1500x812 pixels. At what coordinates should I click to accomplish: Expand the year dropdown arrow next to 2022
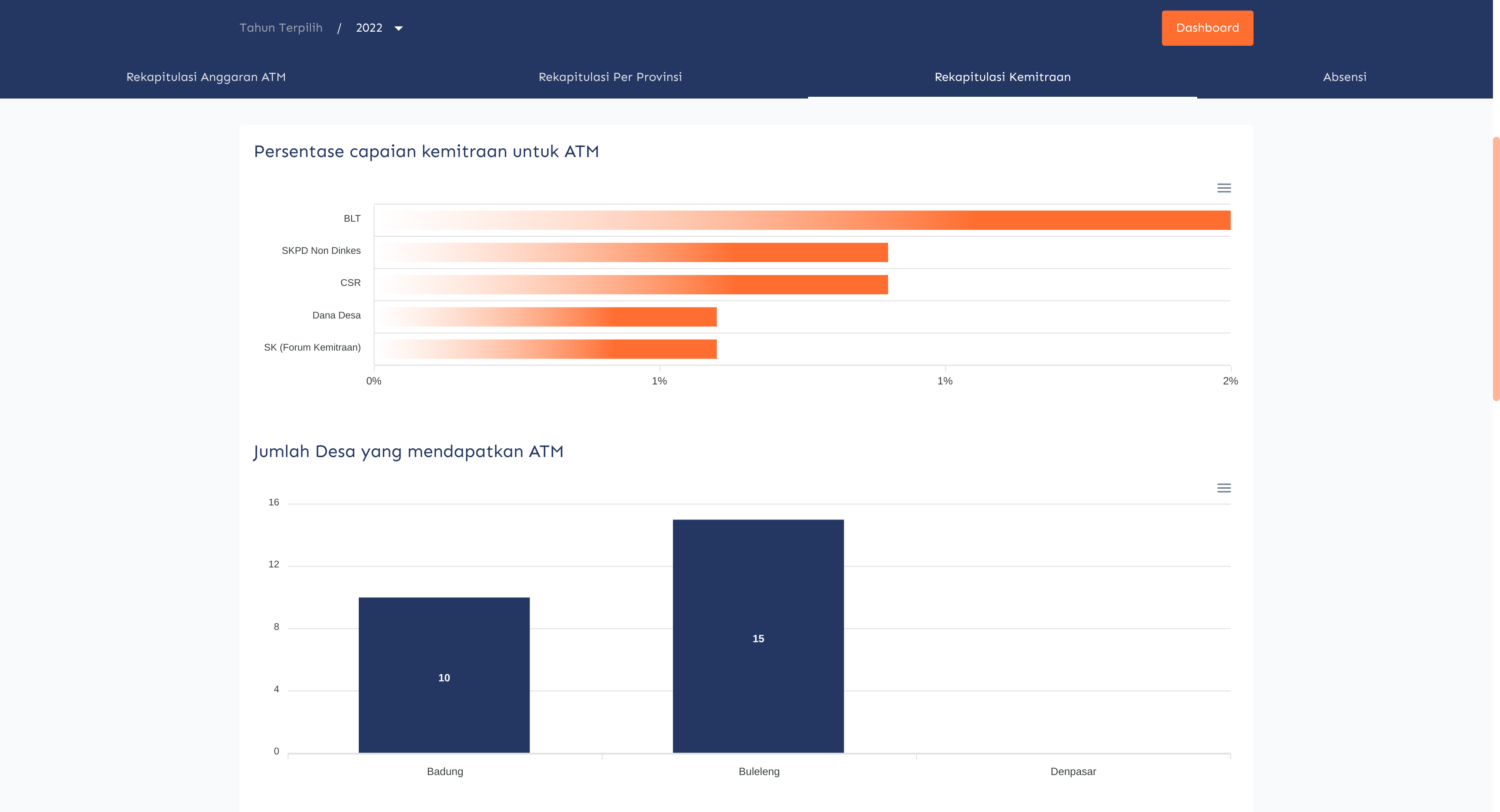tap(399, 29)
